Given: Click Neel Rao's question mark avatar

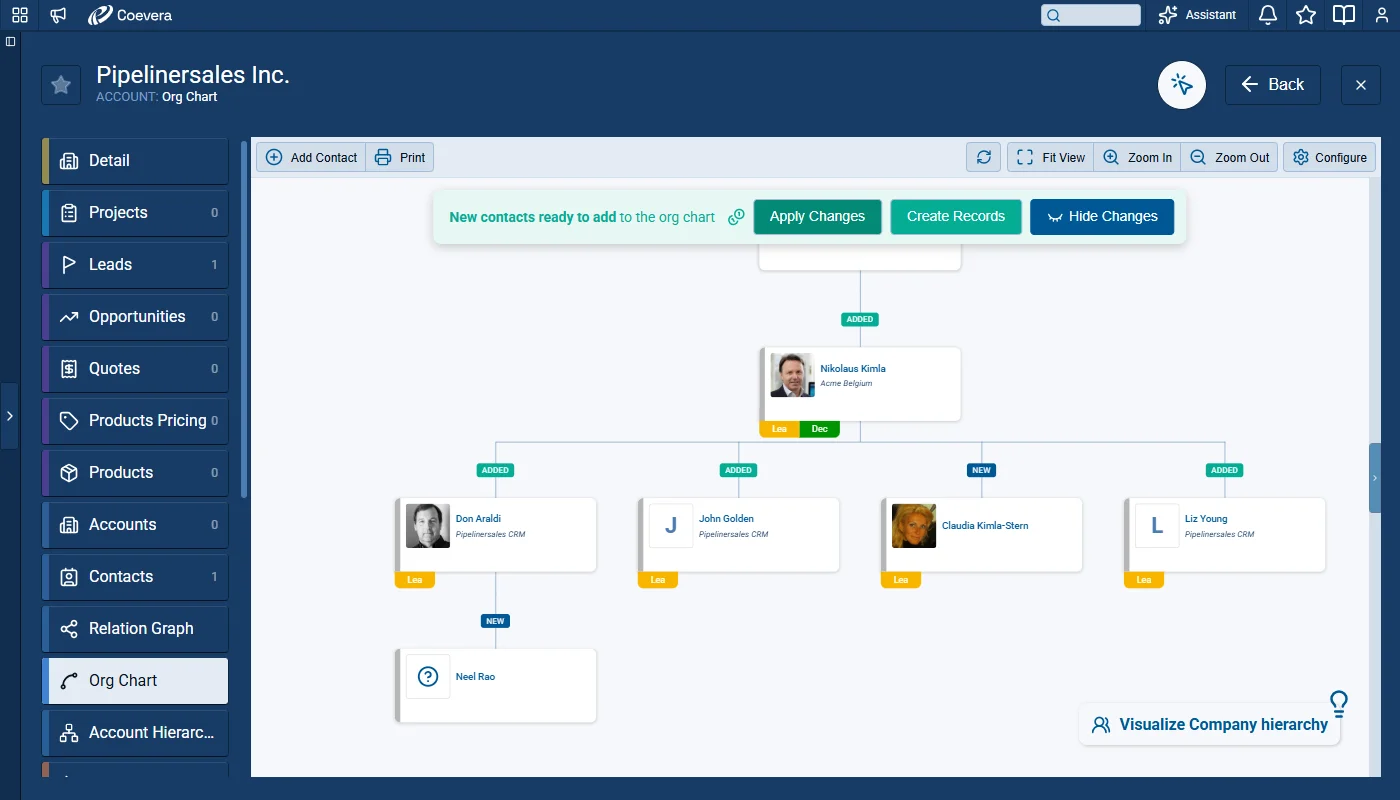Looking at the screenshot, I should [428, 677].
